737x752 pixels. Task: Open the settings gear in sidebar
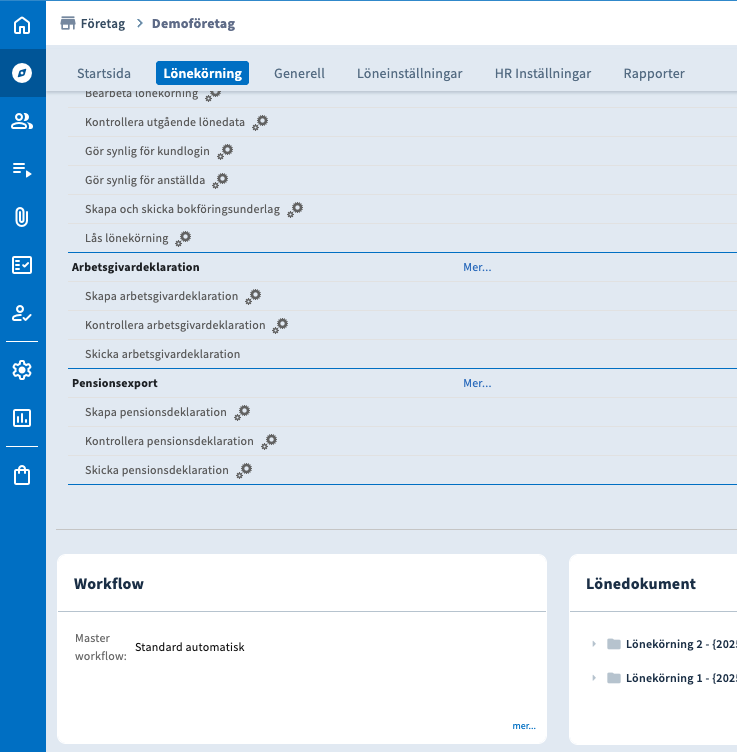[22, 370]
